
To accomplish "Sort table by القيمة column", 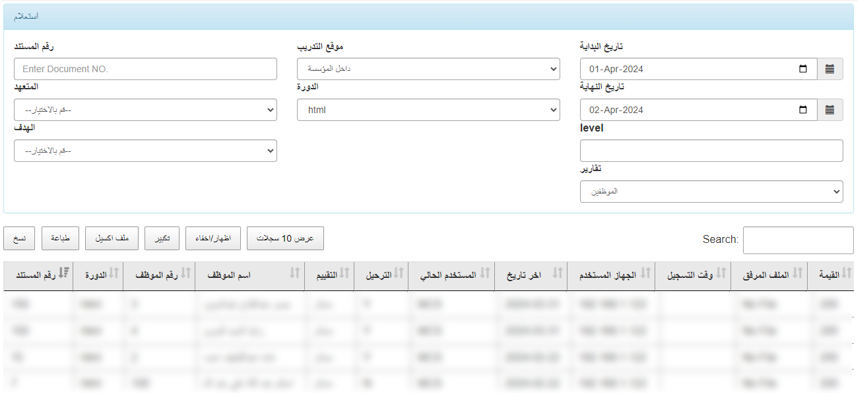I will point(830,274).
